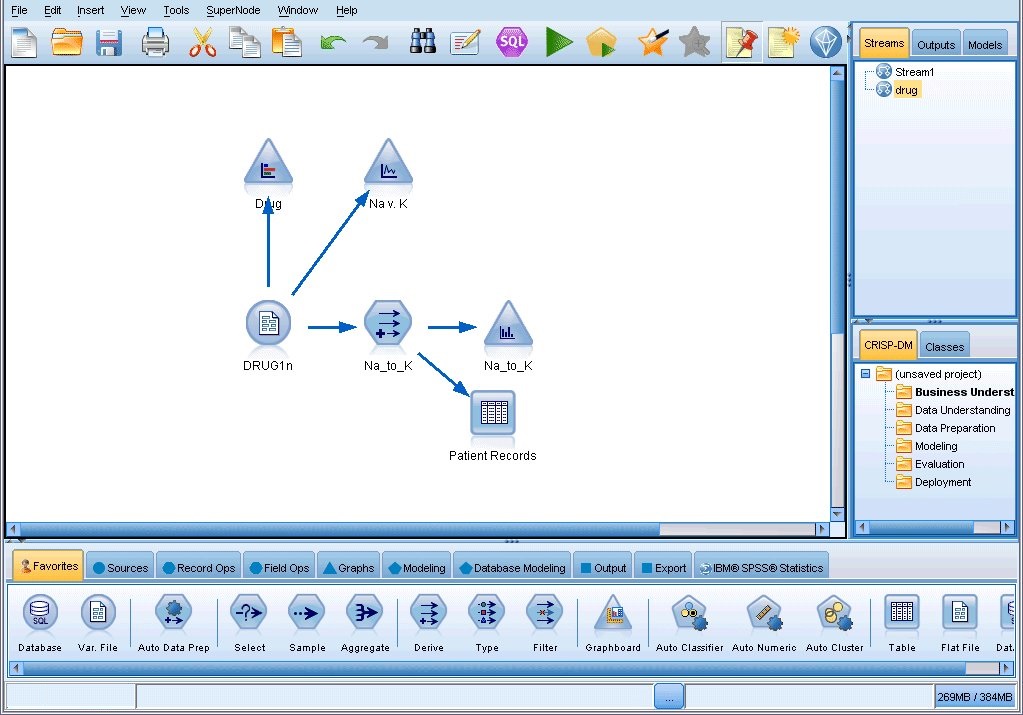Select the drug stream in Streams panel
1023x715 pixels.
906,89
